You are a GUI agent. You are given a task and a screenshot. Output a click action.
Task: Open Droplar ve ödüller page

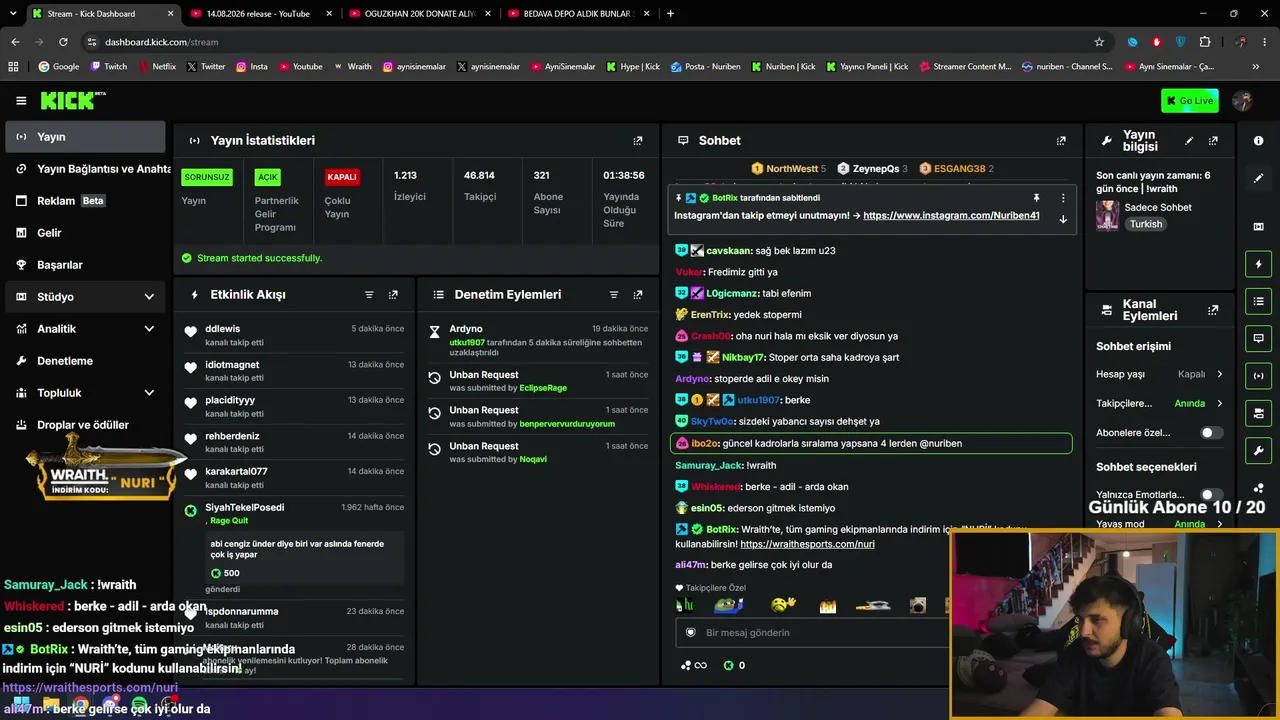coord(85,425)
